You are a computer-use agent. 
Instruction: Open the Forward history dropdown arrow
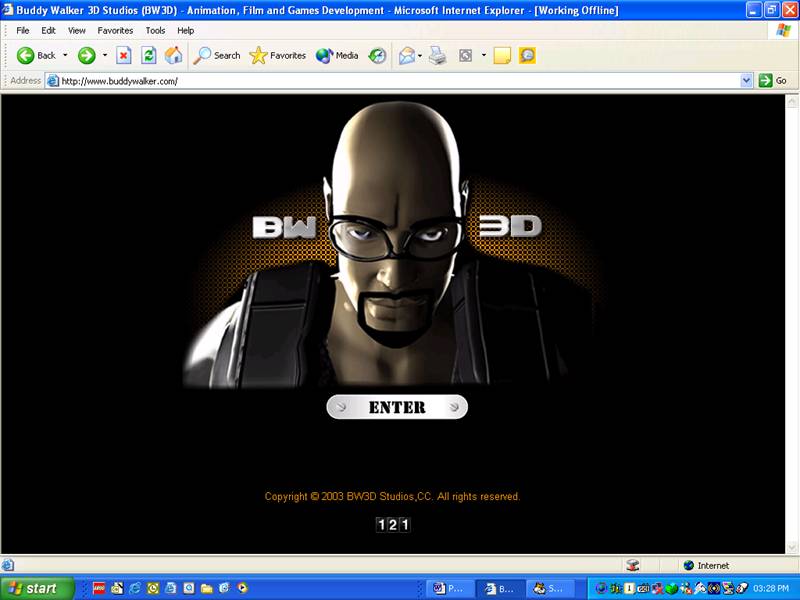pyautogui.click(x=105, y=55)
